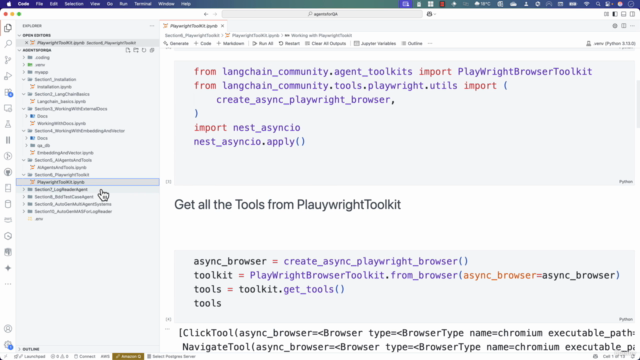Add a Markdown cell from notebook toolbar
This screenshot has height=360, width=640.
tap(230, 43)
